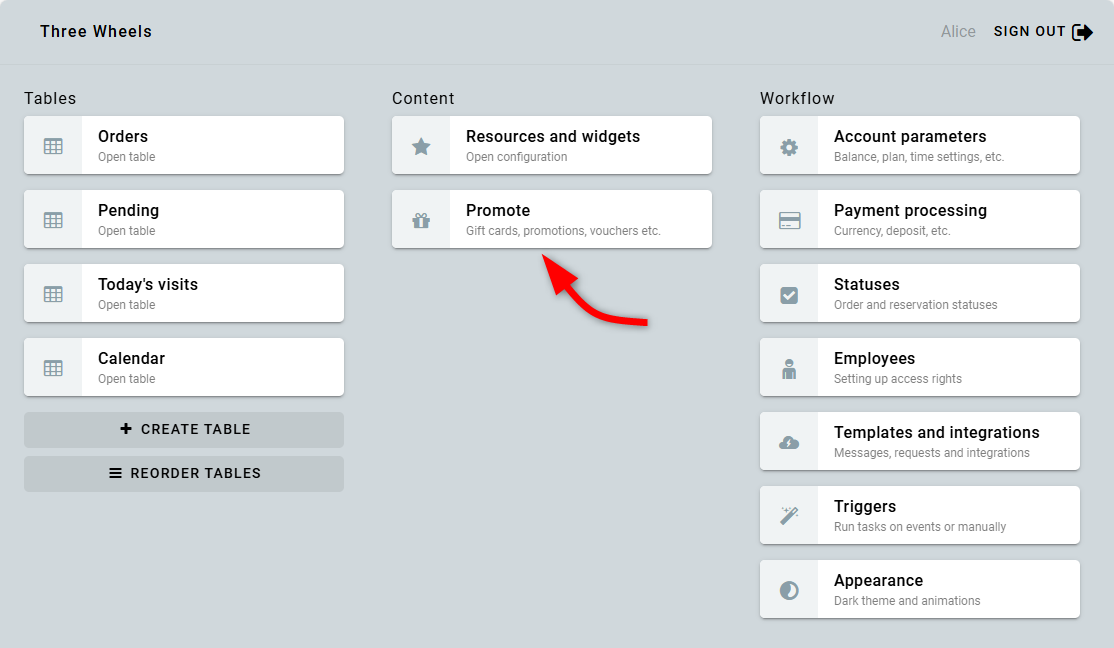The image size is (1114, 648).
Task: Click the gift icon next to Promote
Action: tap(421, 220)
